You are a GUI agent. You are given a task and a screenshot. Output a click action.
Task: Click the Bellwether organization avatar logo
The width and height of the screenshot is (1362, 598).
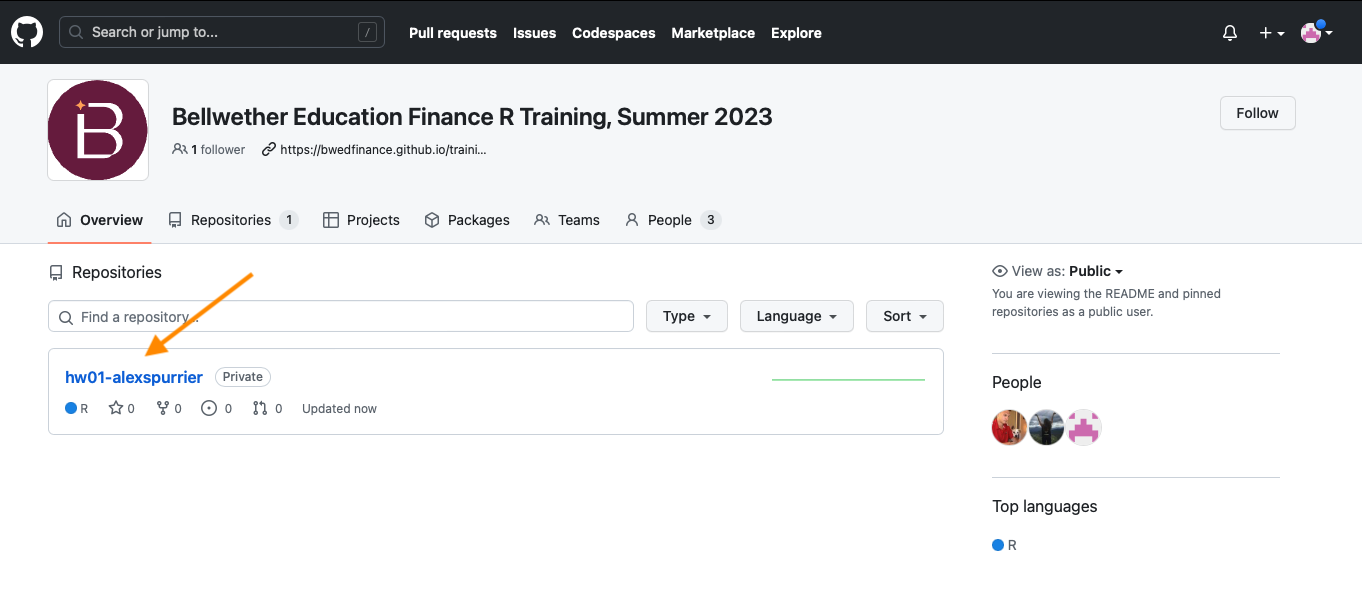tap(98, 130)
